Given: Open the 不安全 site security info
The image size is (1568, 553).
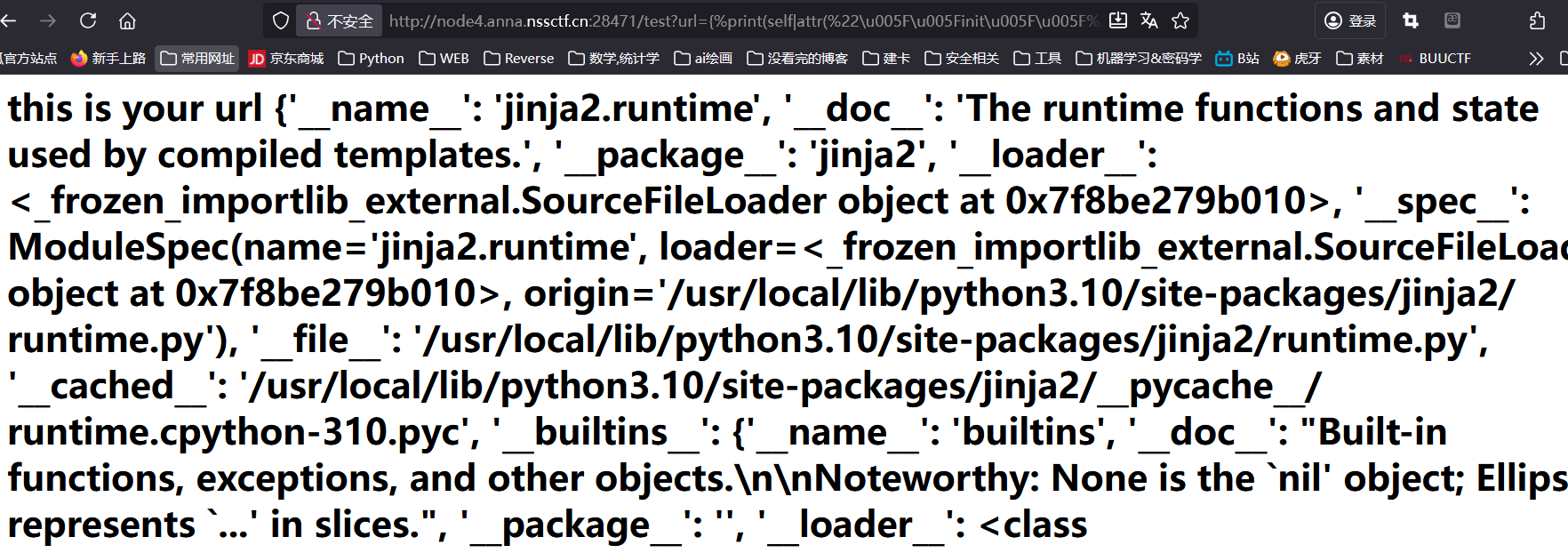Looking at the screenshot, I should 339,20.
